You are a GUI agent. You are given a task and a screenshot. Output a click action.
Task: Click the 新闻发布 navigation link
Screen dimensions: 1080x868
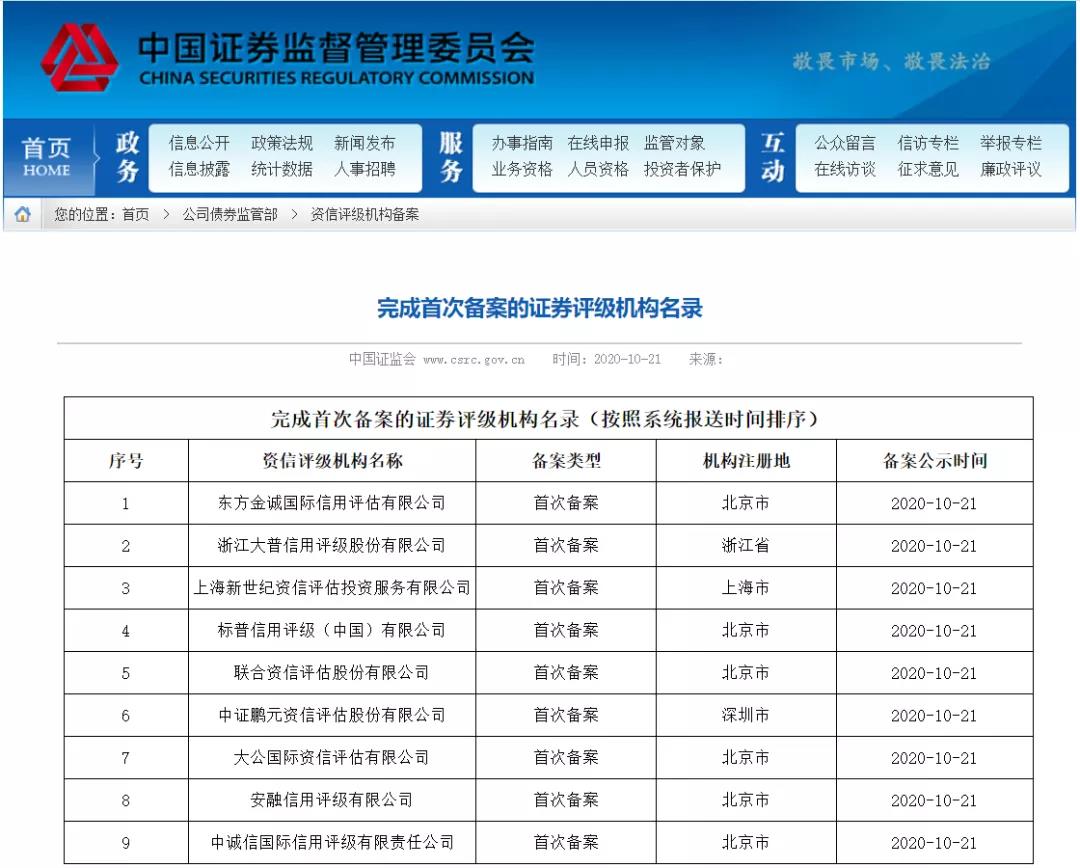[x=367, y=143]
